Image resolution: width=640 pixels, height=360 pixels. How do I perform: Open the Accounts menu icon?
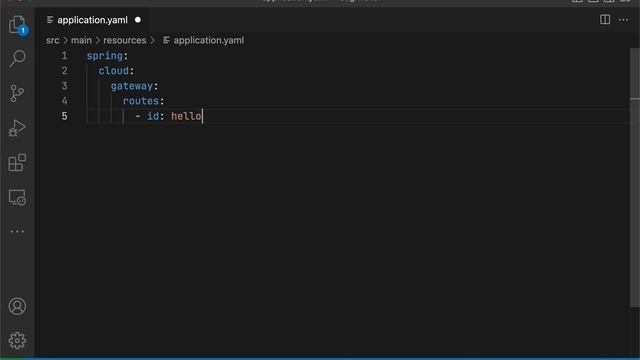[17, 306]
